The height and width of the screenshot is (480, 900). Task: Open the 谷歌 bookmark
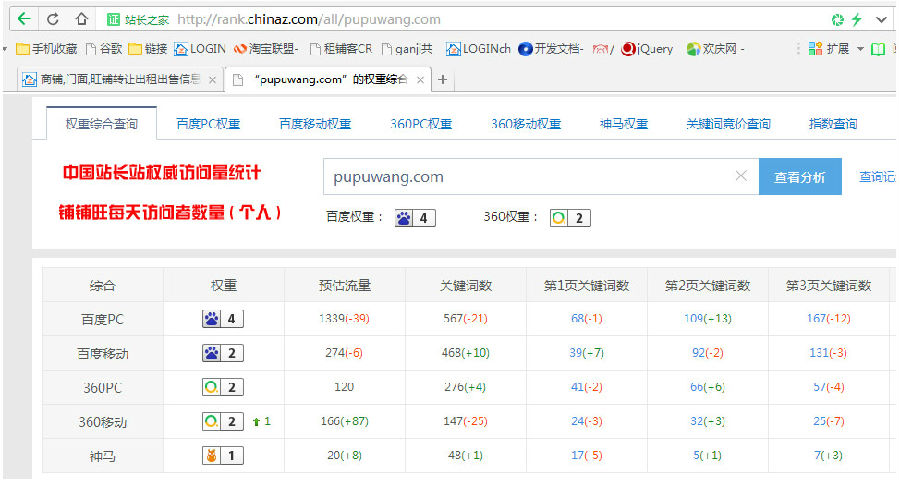pyautogui.click(x=104, y=49)
